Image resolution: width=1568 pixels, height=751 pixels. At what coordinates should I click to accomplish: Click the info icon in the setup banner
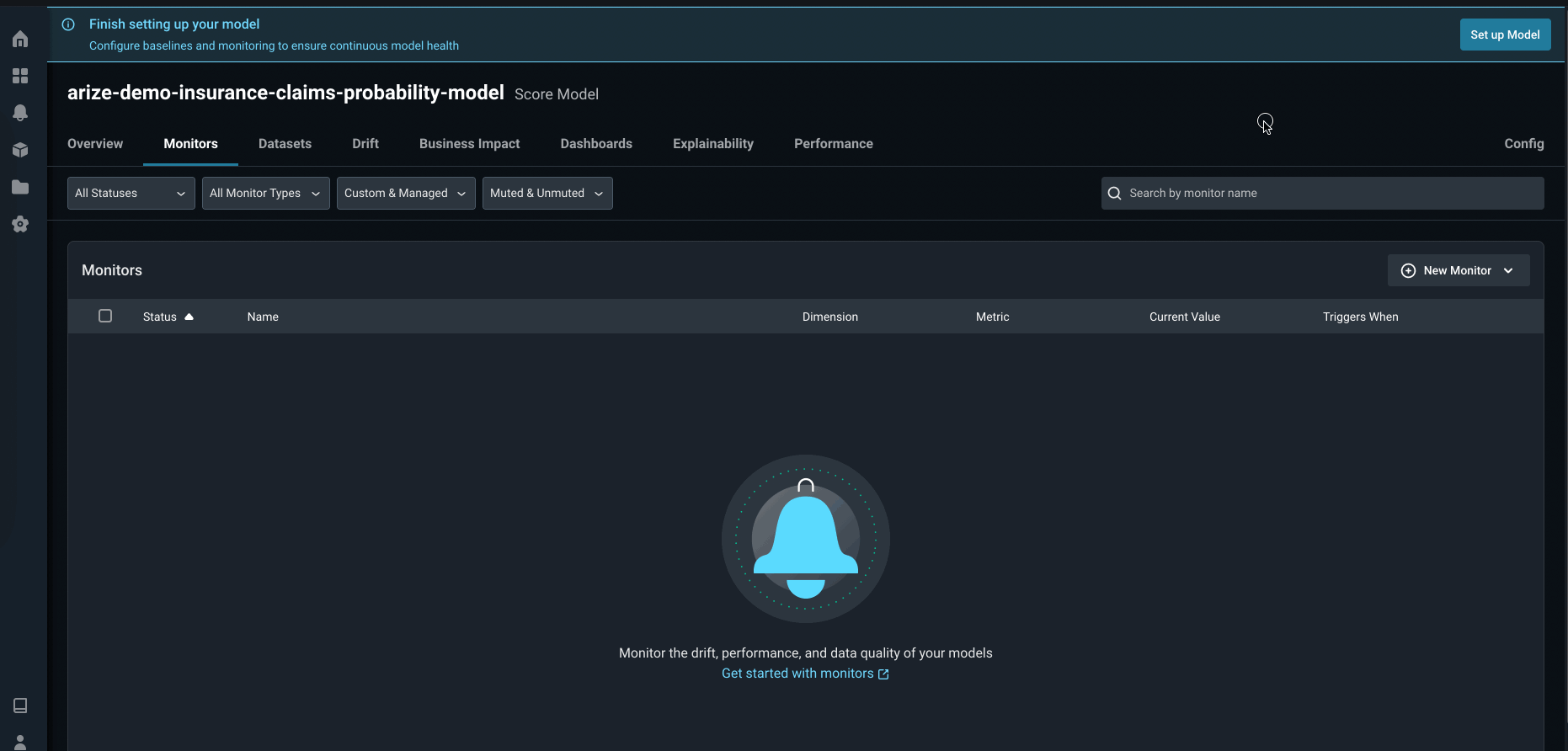(68, 24)
